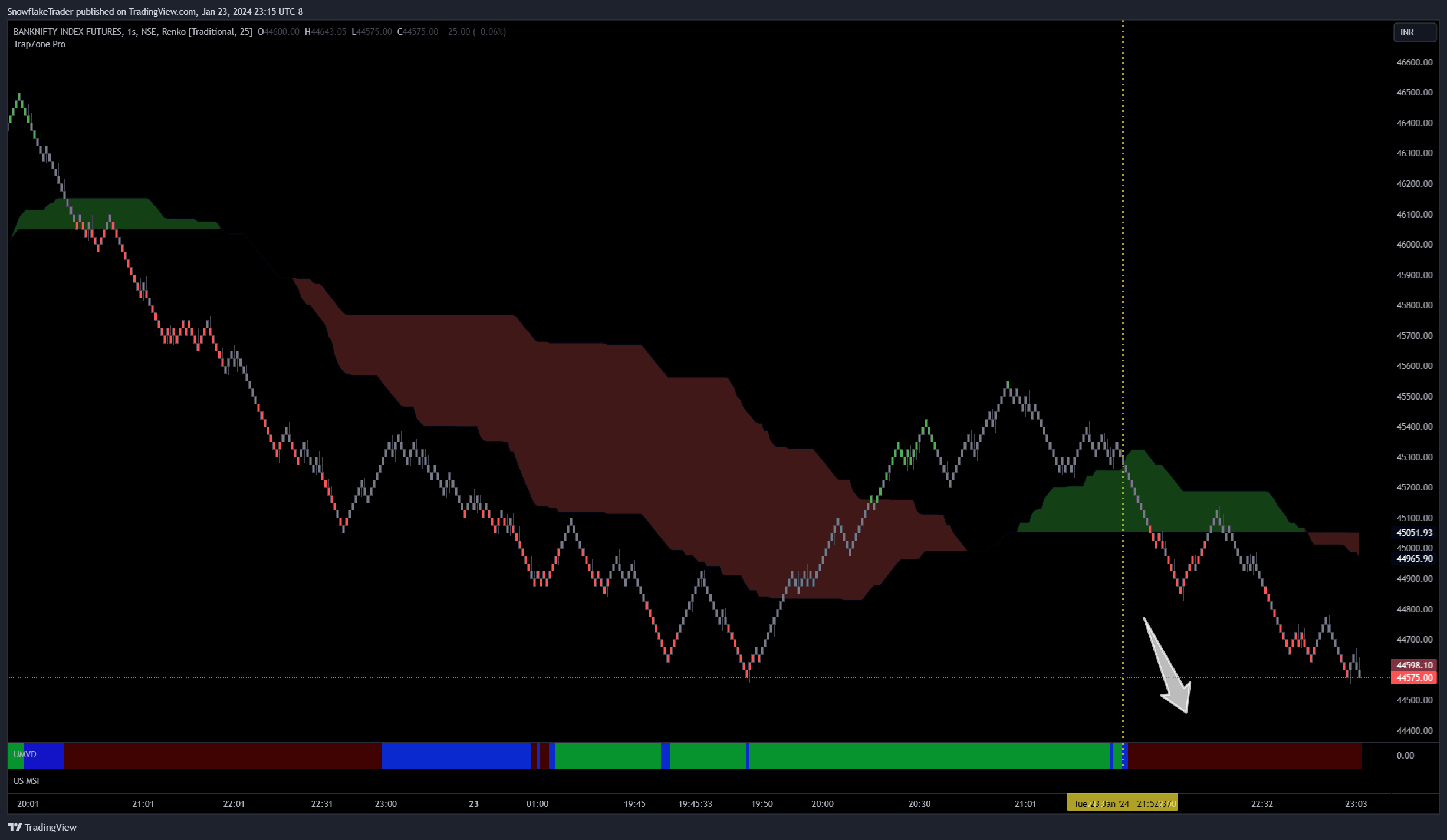
Task: Click the TradingView logo at bottom left
Action: 42,827
